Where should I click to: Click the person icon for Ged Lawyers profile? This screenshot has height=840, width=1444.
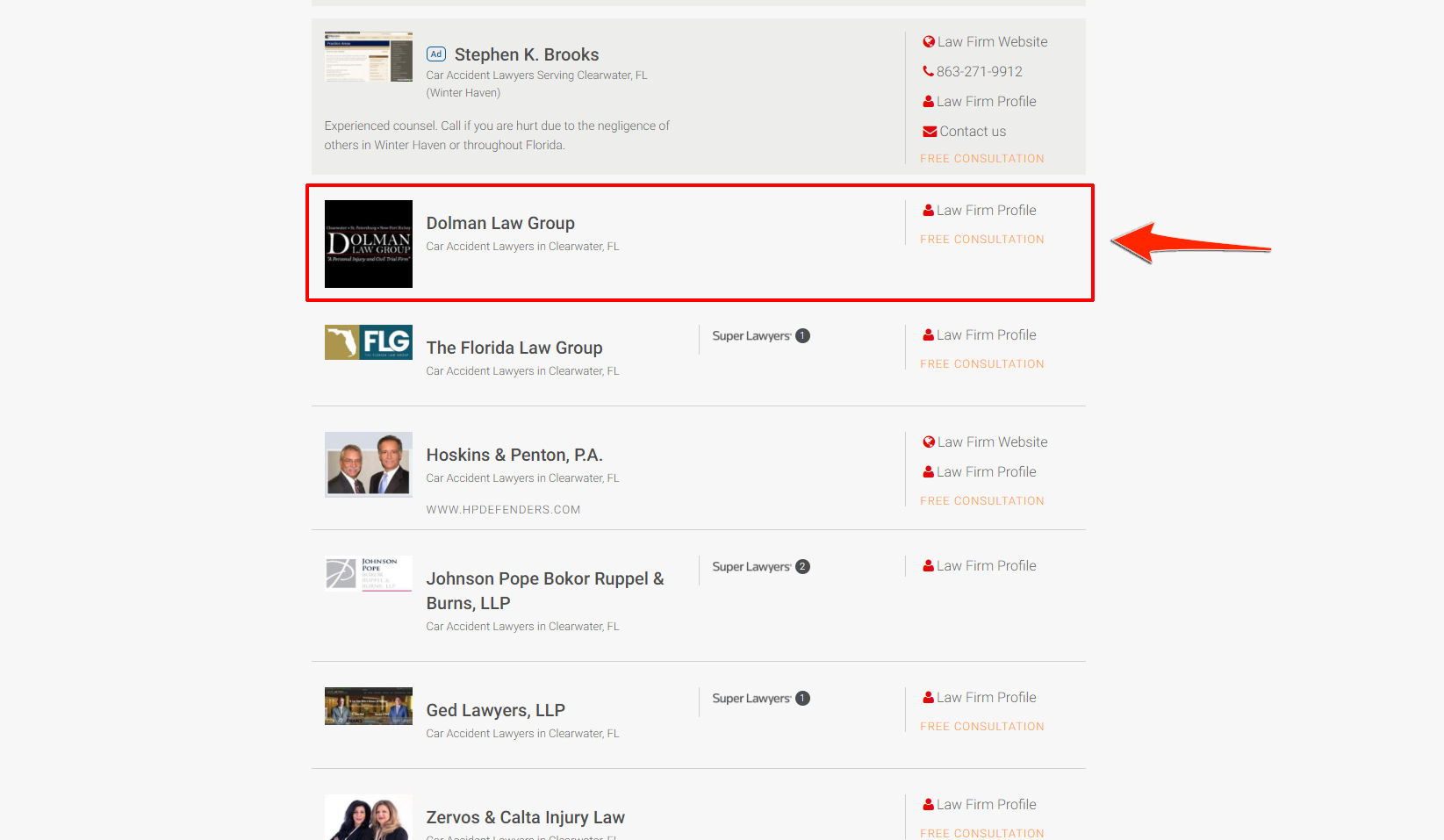pos(928,697)
